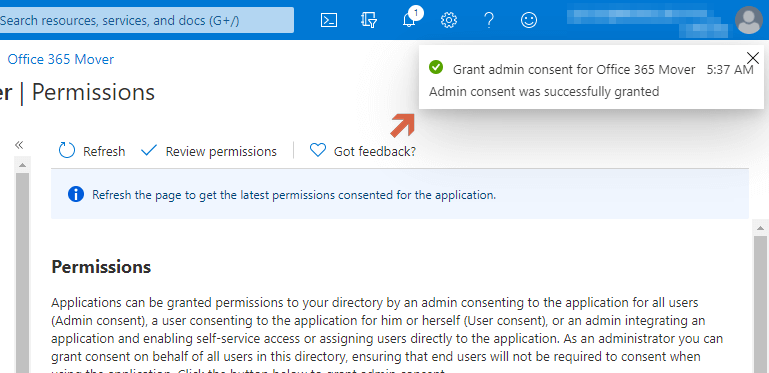The image size is (769, 373).
Task: Open Cloud Shell from the top bar
Action: [x=329, y=20]
